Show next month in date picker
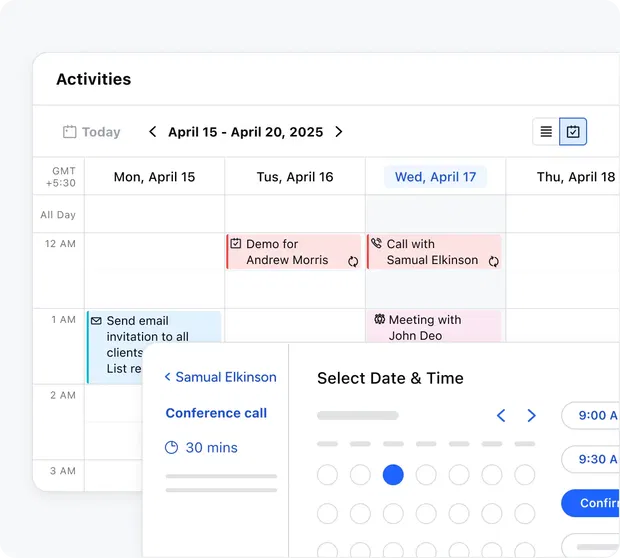620x558 pixels. (532, 415)
